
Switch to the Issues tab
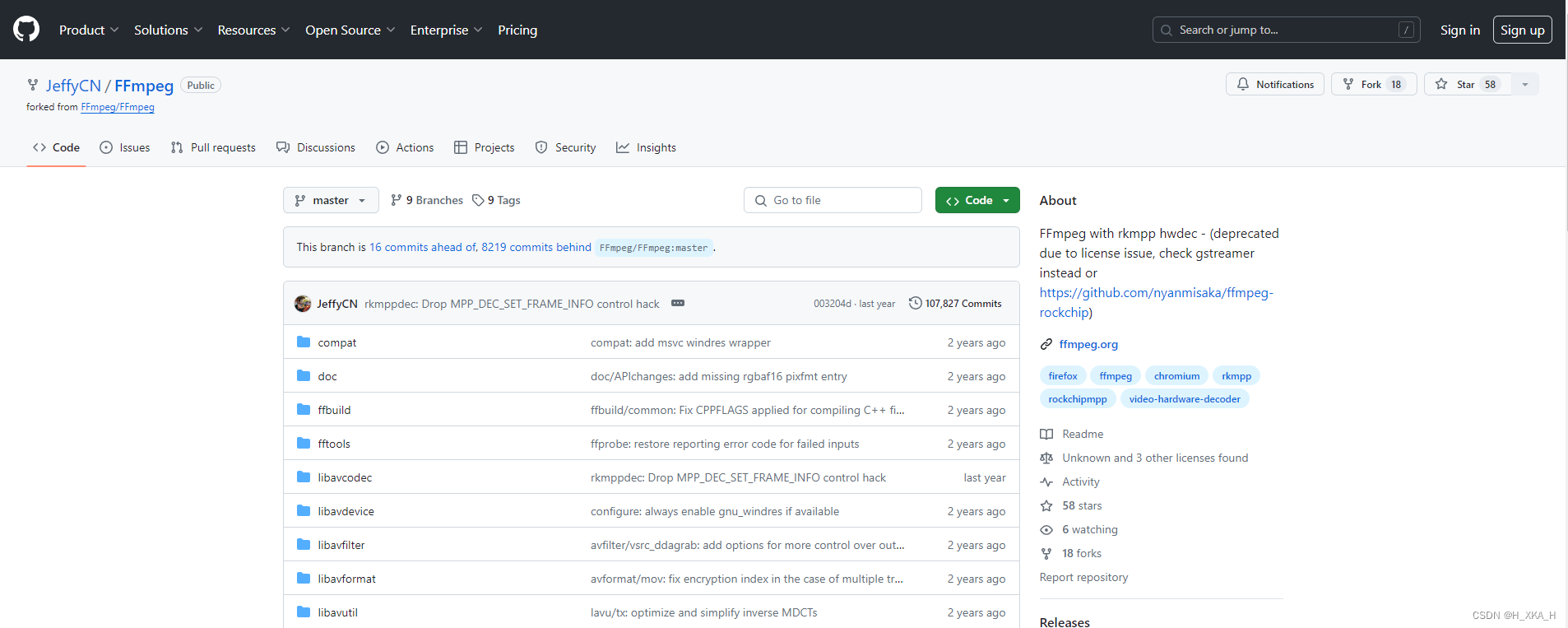pos(125,147)
